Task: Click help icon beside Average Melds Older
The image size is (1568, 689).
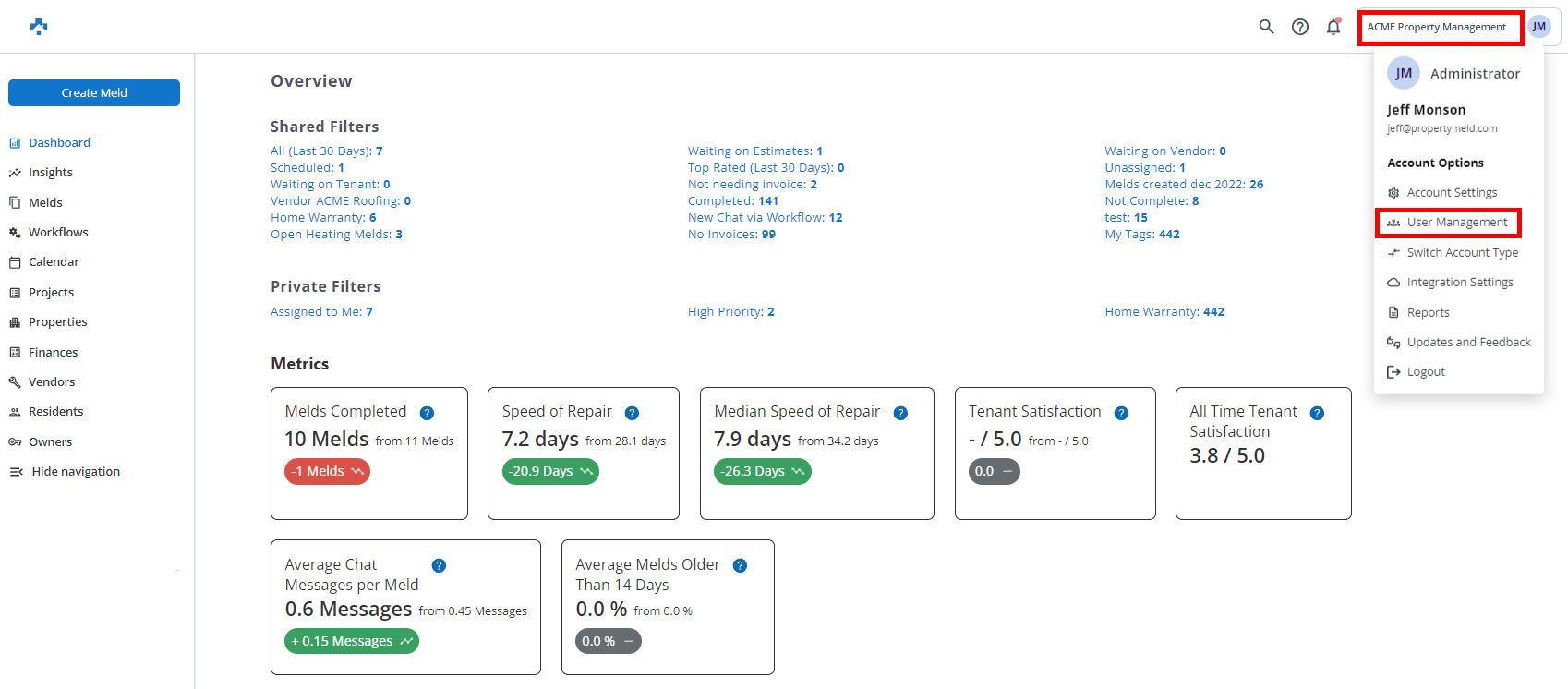Action: (x=740, y=565)
